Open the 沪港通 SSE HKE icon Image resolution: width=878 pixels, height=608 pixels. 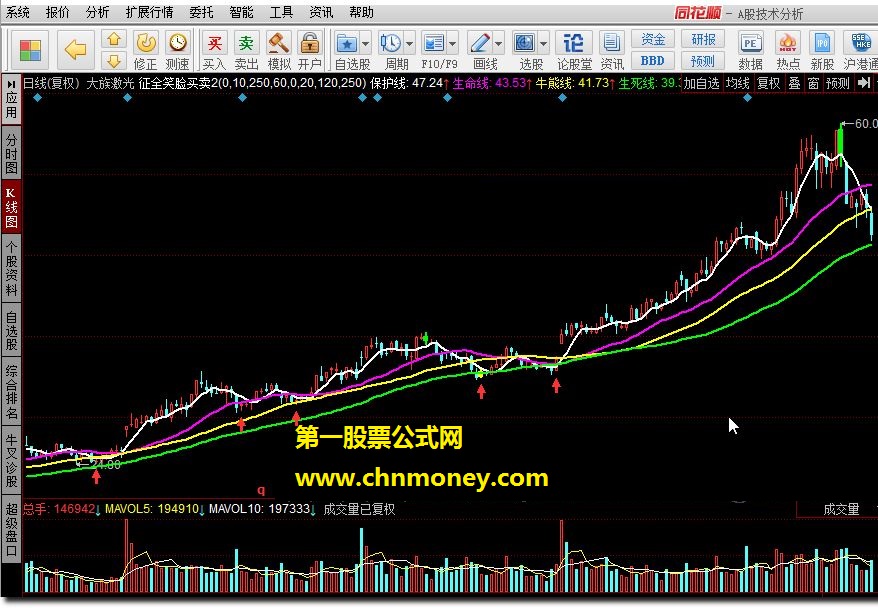[x=860, y=50]
